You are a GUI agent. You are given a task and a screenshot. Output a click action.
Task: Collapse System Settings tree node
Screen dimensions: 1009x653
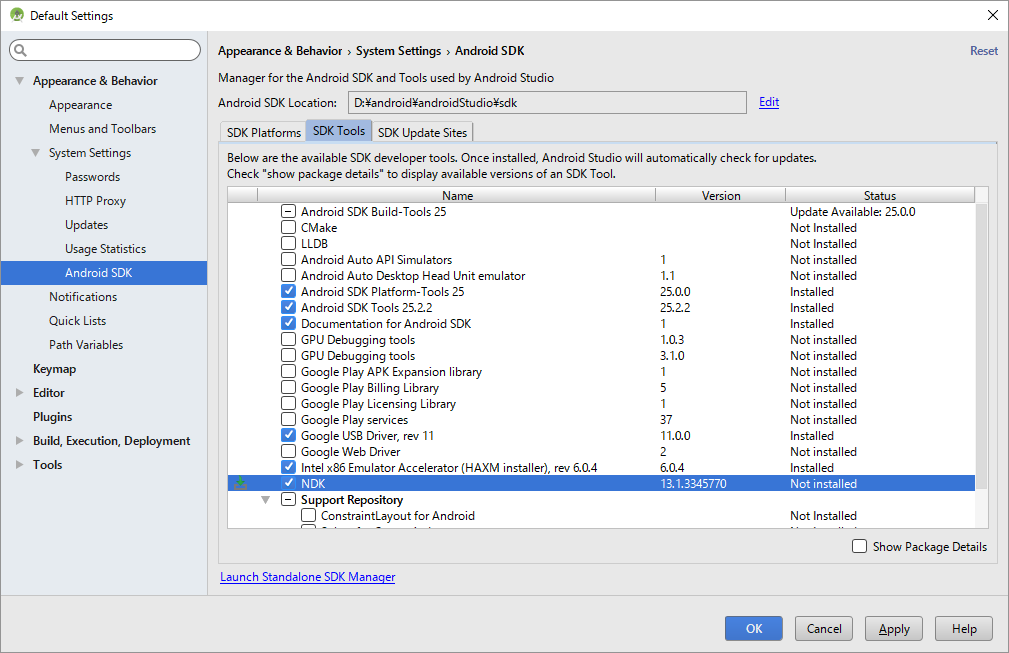click(35, 152)
